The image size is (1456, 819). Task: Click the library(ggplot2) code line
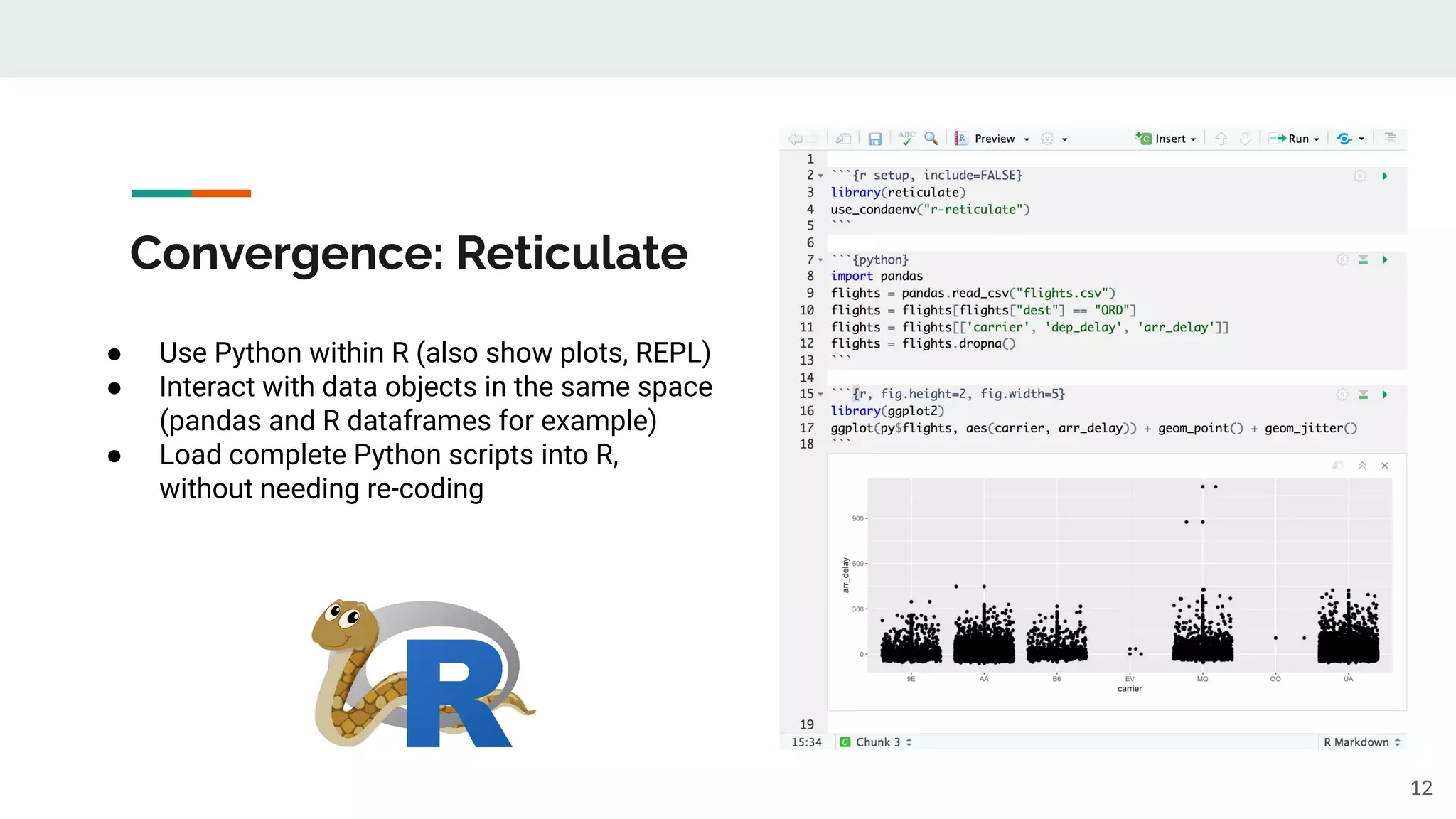[x=887, y=411]
